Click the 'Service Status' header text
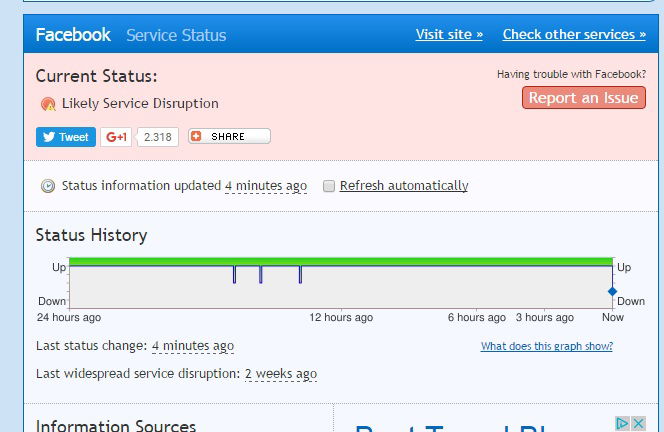Screen dimensions: 664x432 (x=176, y=35)
